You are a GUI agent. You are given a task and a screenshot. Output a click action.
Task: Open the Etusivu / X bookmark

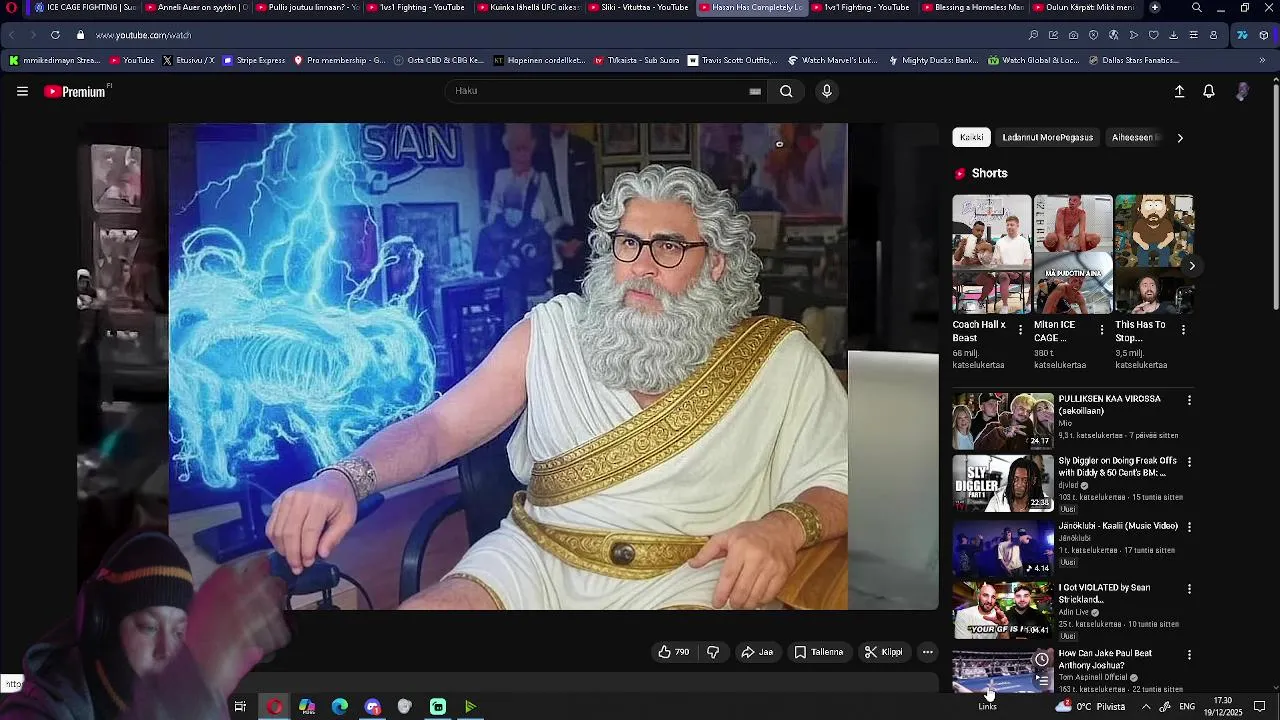pos(188,60)
